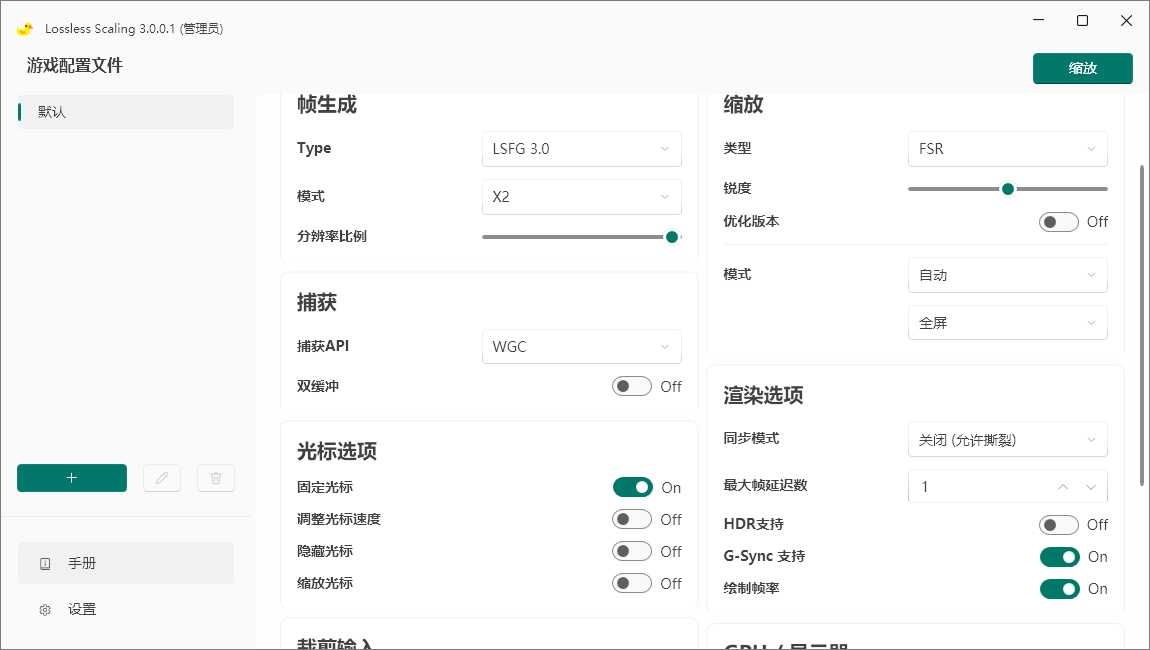
Task: Click the 同步模式 label
Action: click(751, 438)
